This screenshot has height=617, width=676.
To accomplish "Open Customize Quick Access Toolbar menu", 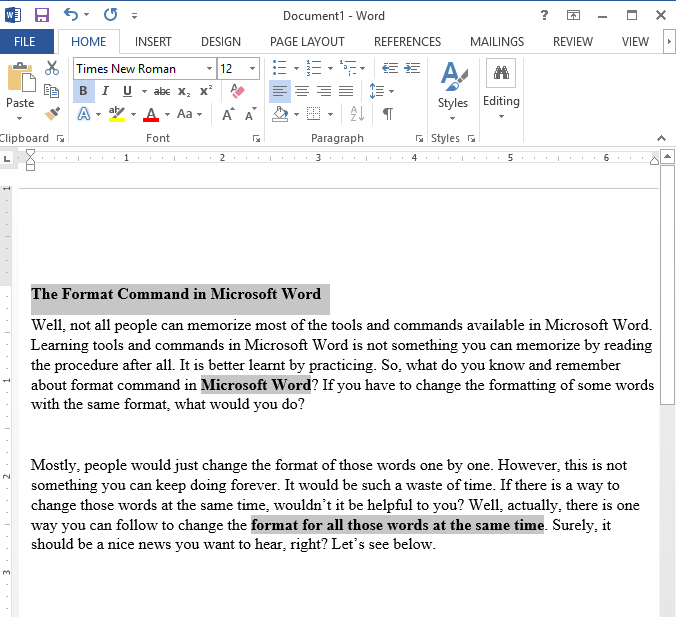I will coord(134,16).
